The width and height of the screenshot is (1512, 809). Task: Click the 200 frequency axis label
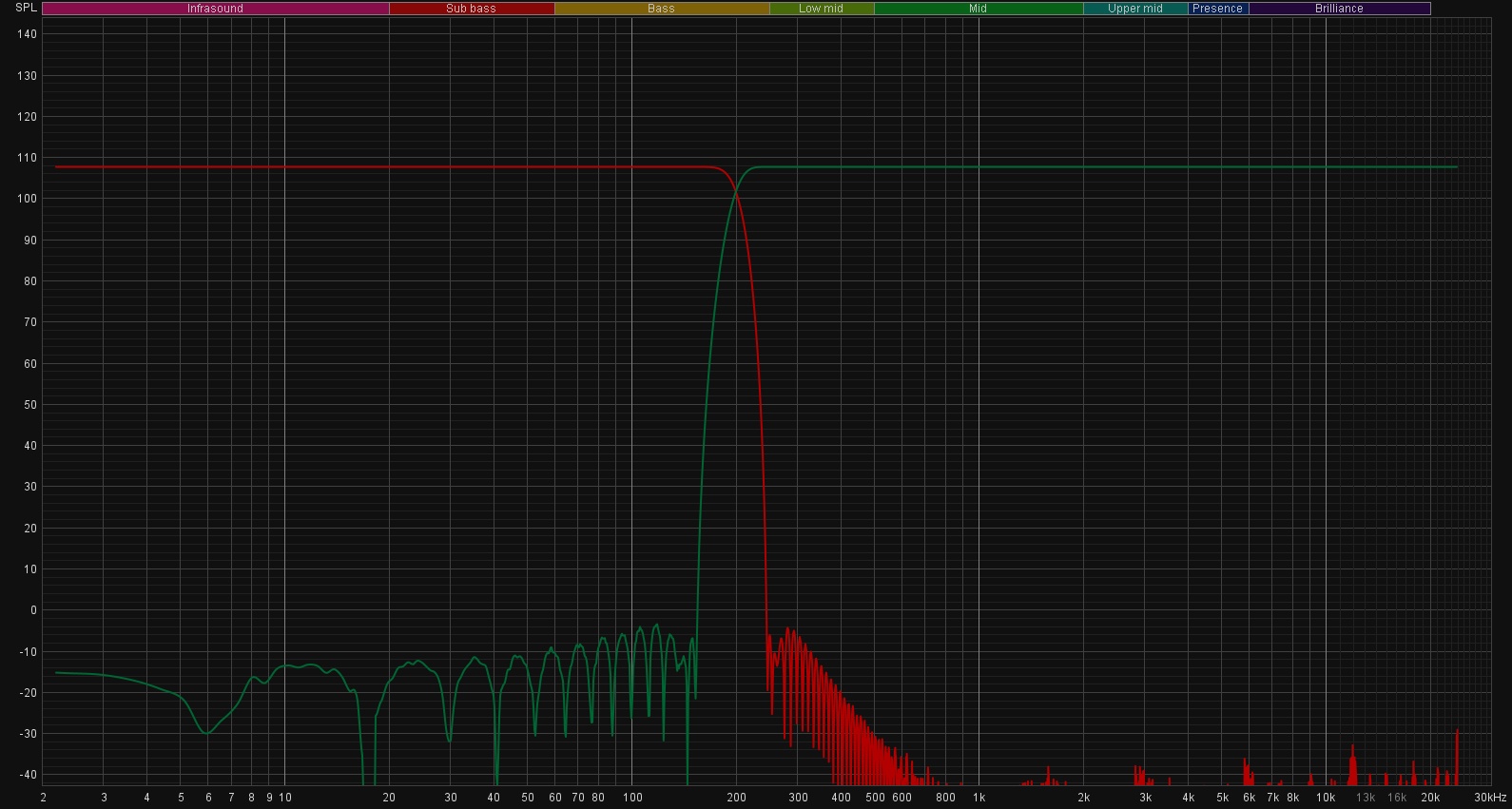coord(736,798)
